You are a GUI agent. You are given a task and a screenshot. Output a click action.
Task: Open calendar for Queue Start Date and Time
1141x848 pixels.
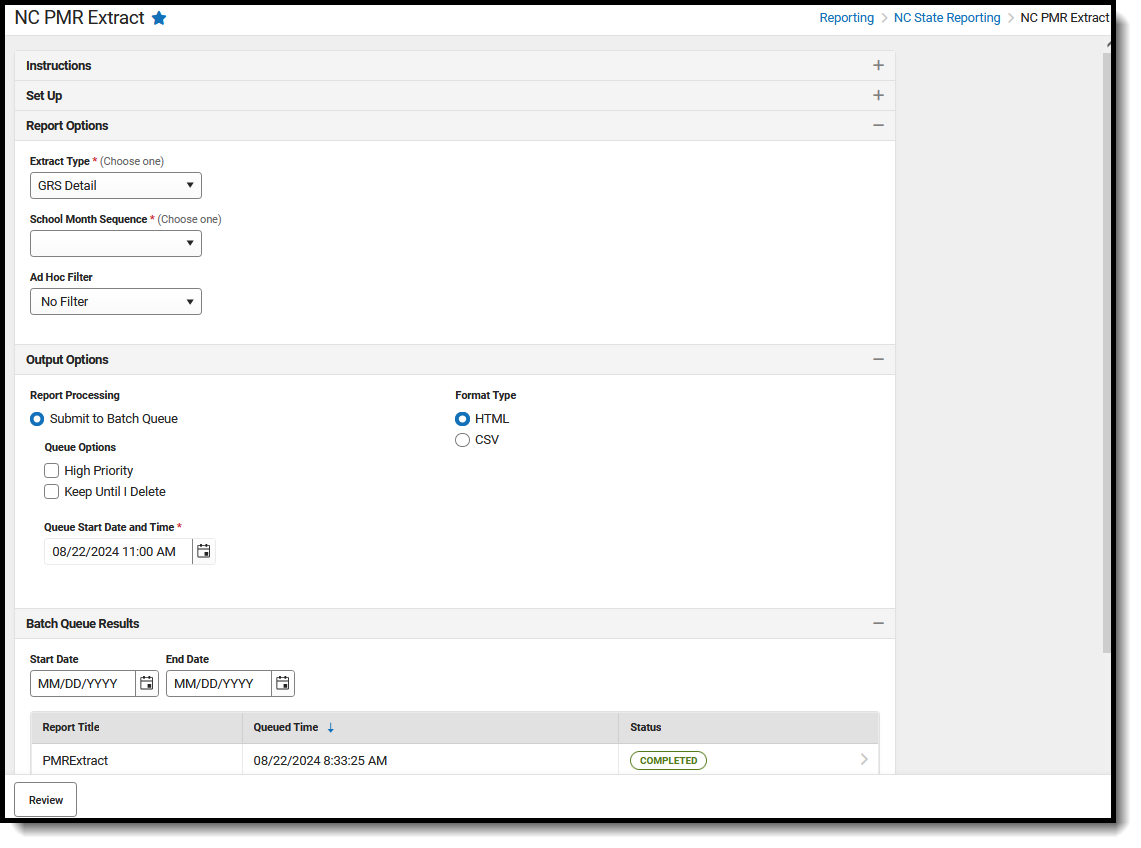tap(204, 552)
